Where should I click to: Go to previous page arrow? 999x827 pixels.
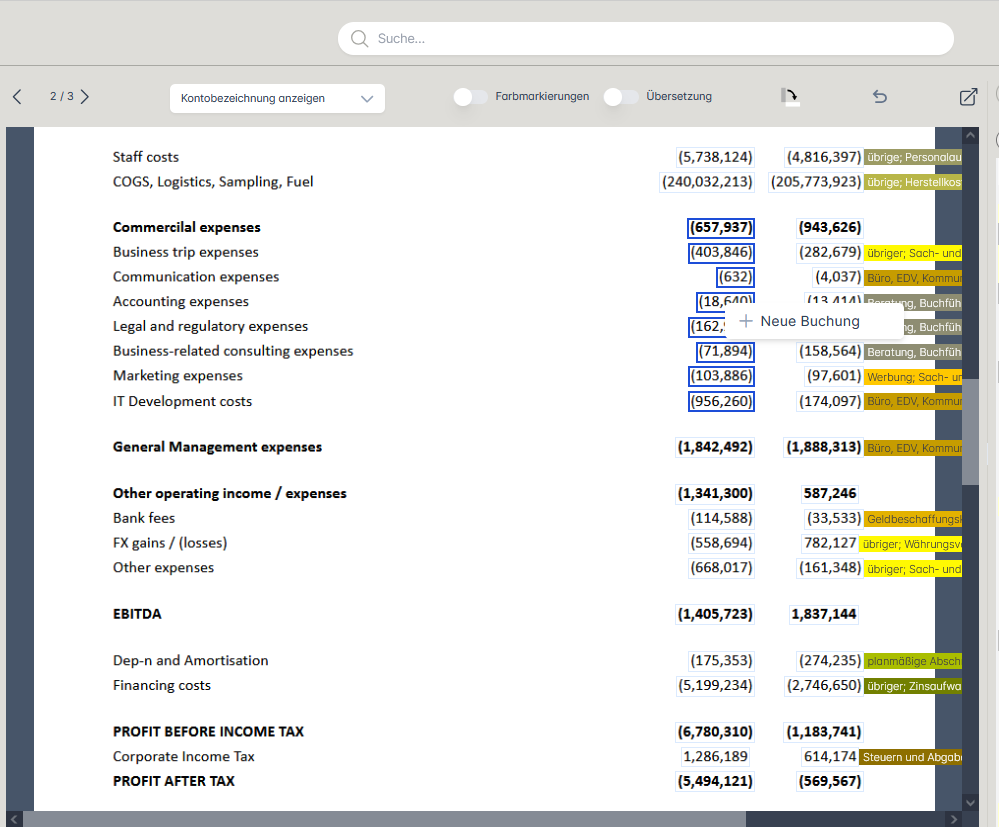(x=17, y=97)
